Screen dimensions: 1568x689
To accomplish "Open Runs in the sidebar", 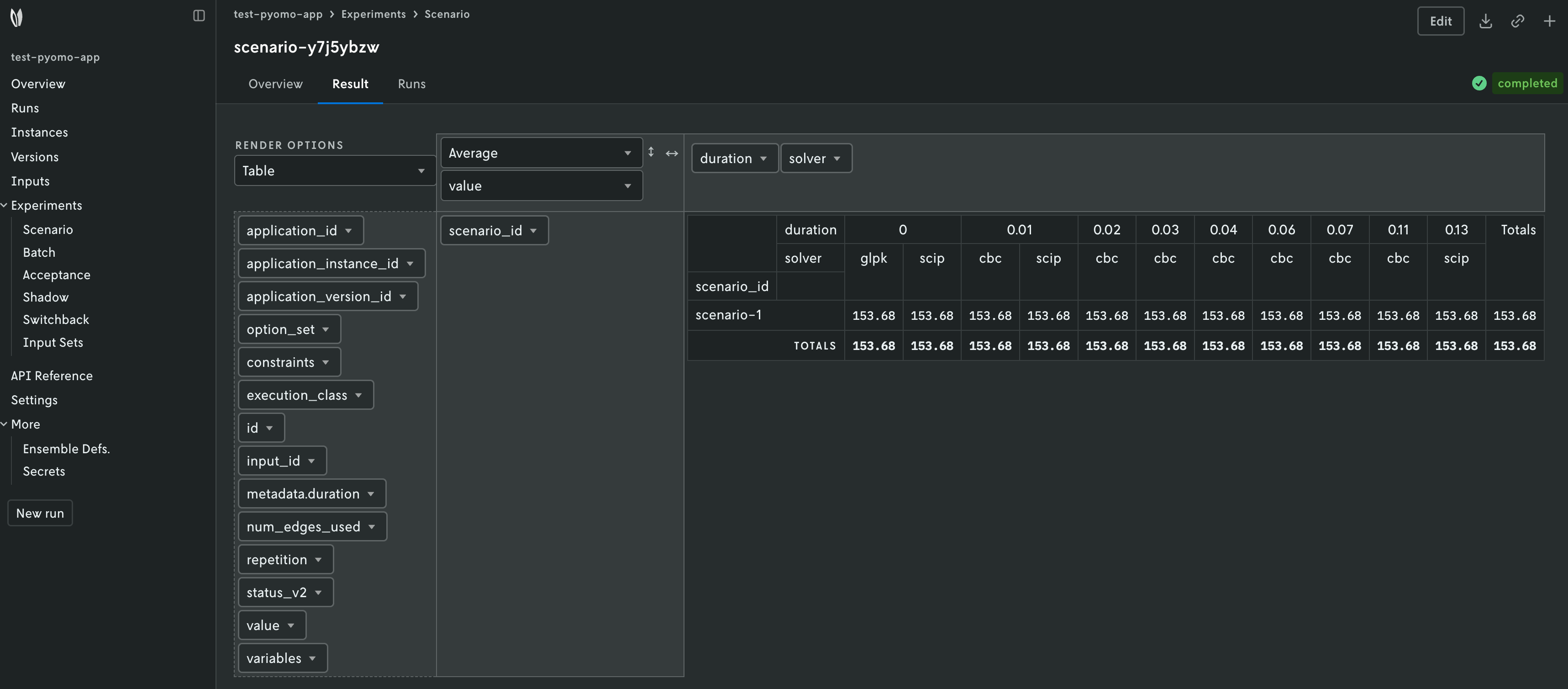I will click(x=25, y=108).
